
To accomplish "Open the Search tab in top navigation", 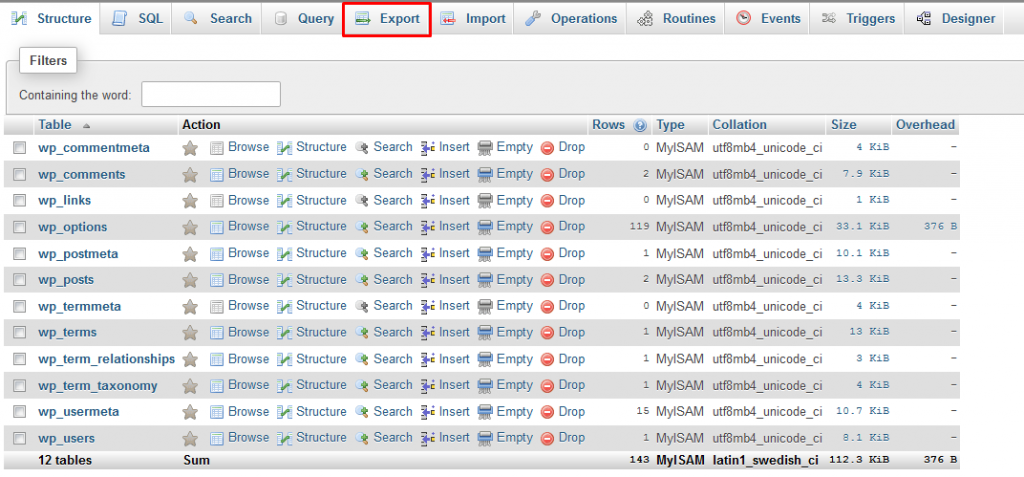I will click(x=217, y=19).
